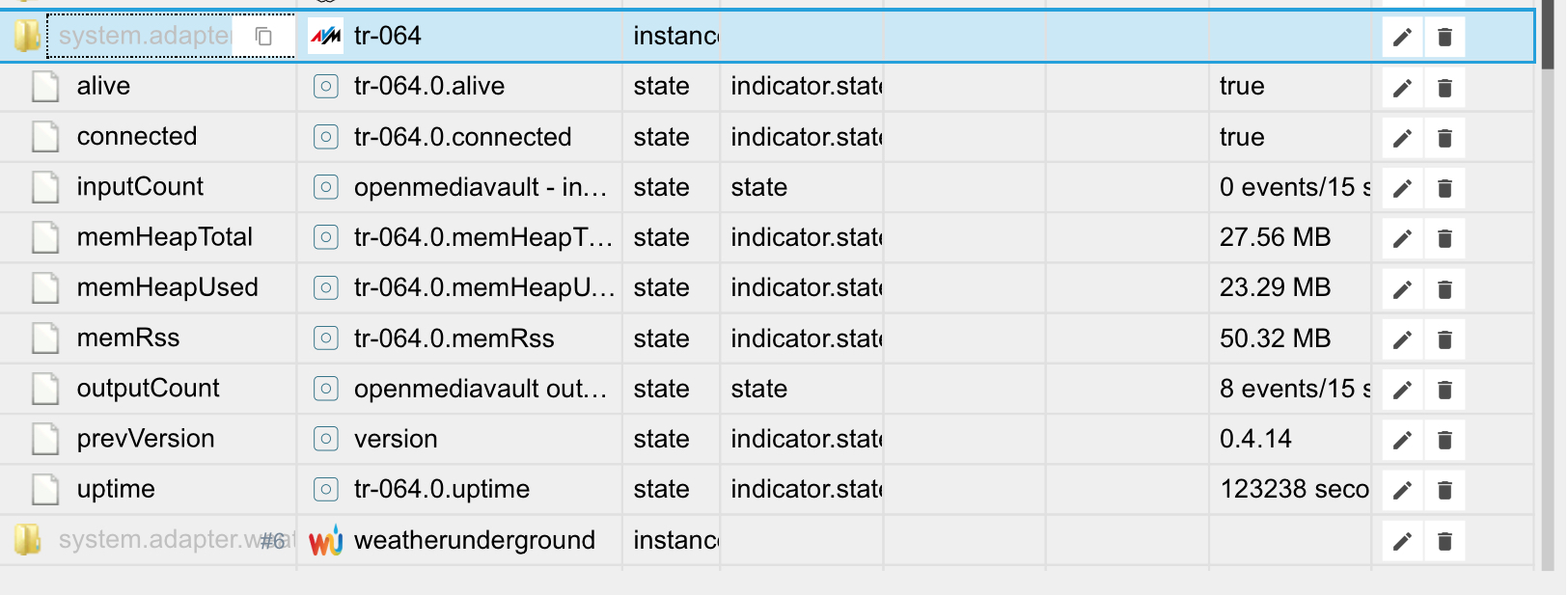Click the vertical scrollbar thumb
The image size is (1568, 595).
1548,34
